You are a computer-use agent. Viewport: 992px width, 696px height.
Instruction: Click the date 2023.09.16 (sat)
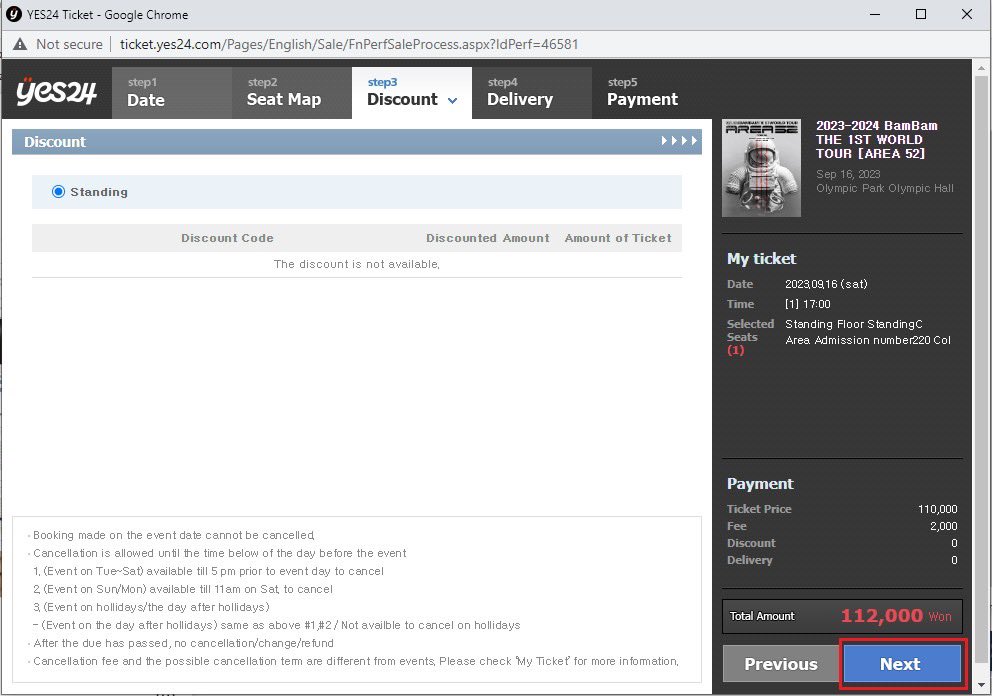point(826,284)
